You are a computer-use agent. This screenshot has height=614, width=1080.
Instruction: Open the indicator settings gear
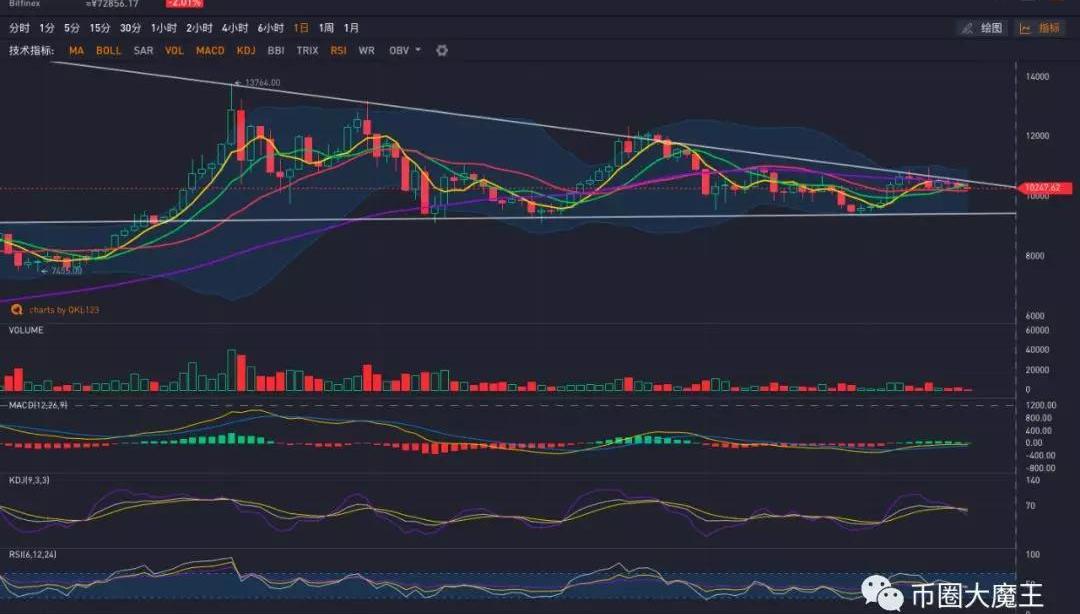point(442,50)
